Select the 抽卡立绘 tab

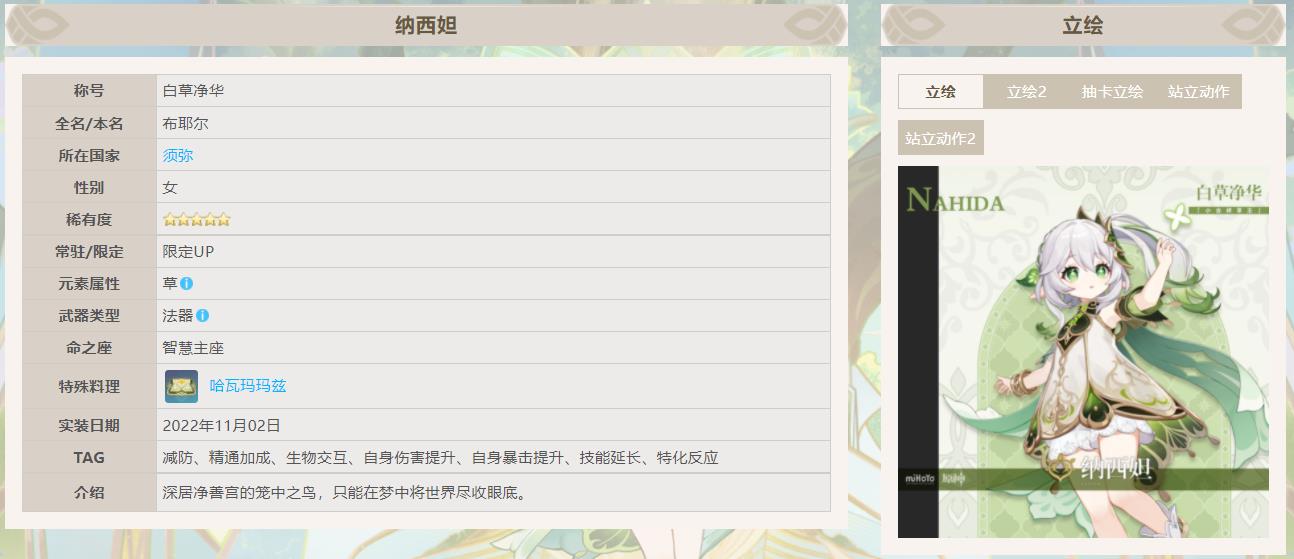pyautogui.click(x=1112, y=92)
